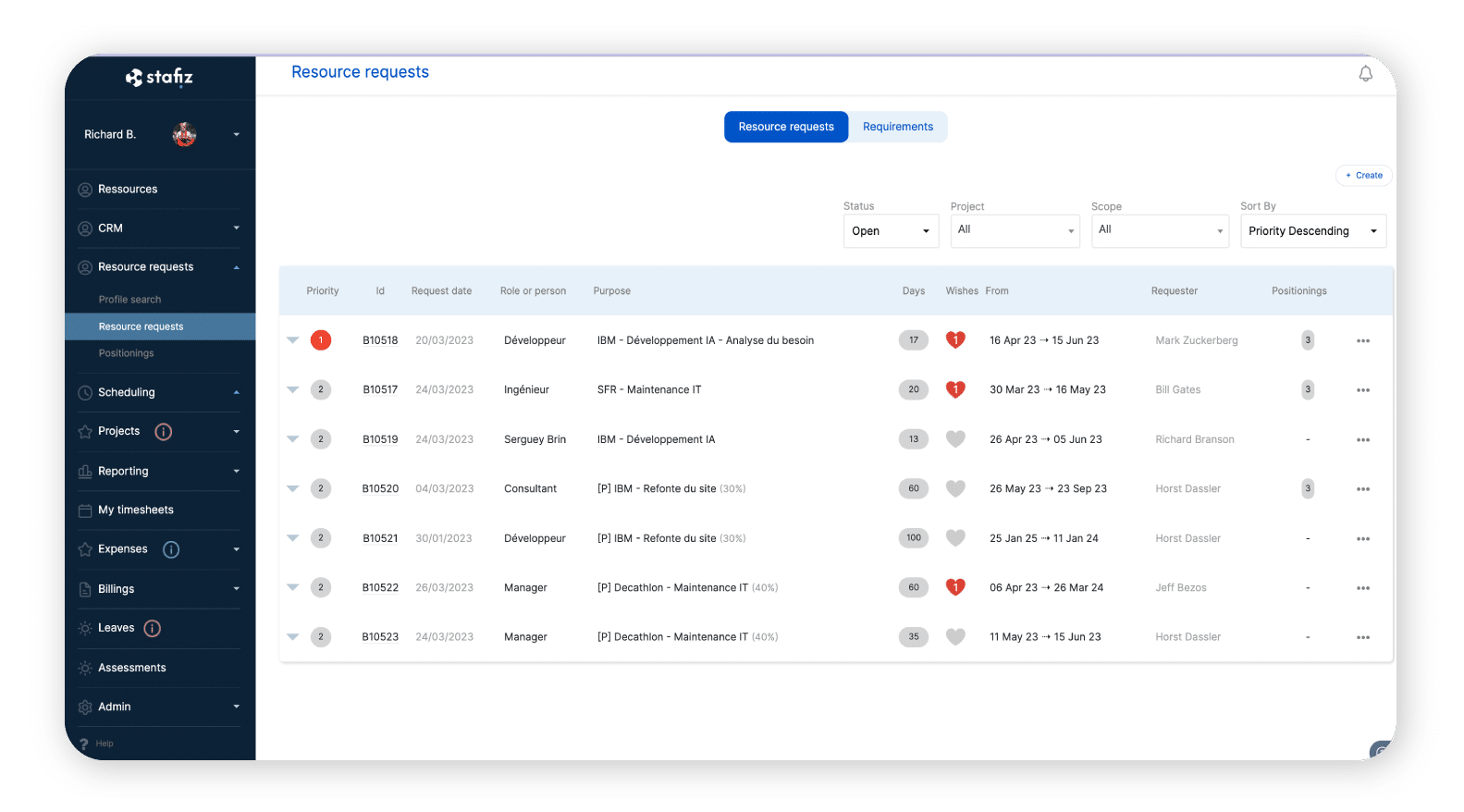Switch to the Requirements tab
Image resolution: width=1464 pixels, height=812 pixels.
(897, 127)
